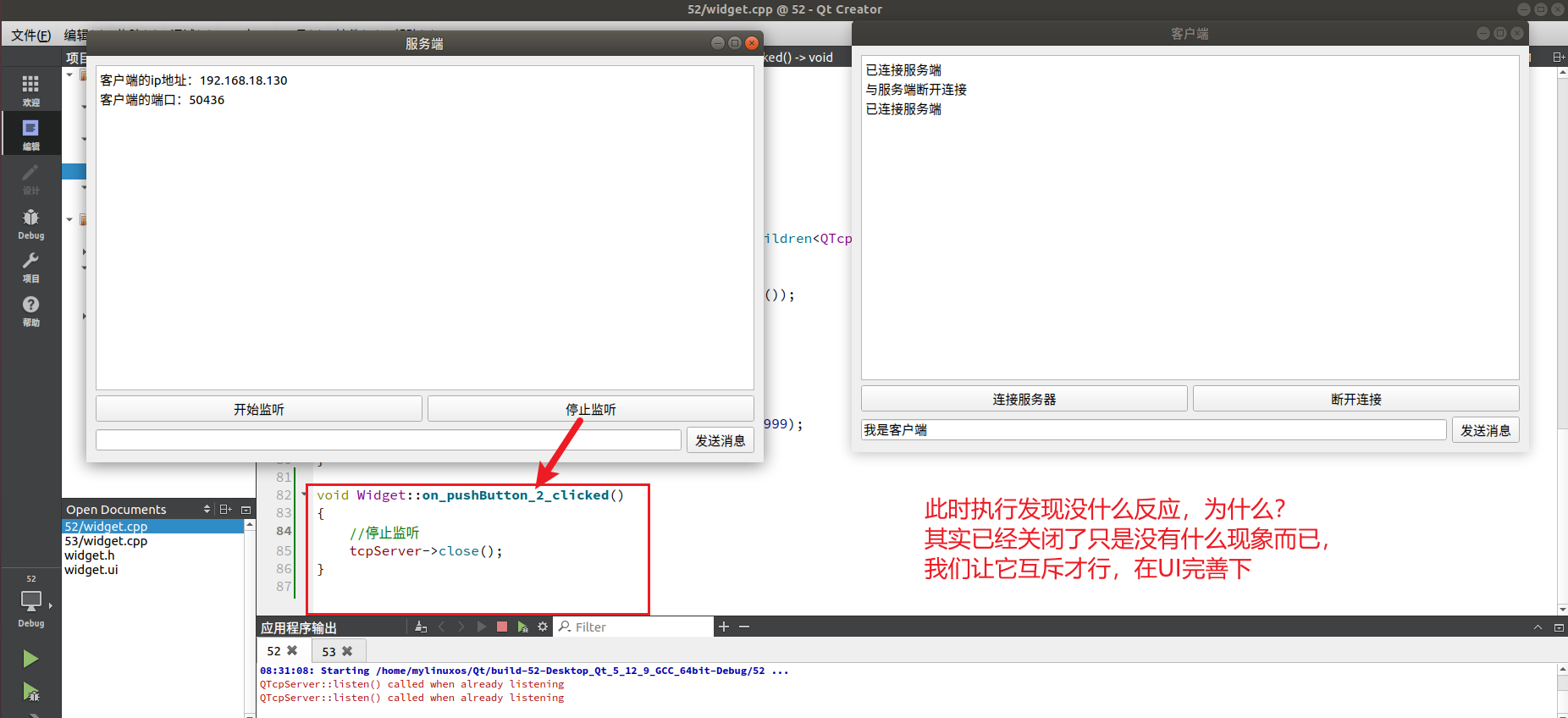1568x718 pixels.
Task: Re-run the application in output pane
Action: click(482, 627)
